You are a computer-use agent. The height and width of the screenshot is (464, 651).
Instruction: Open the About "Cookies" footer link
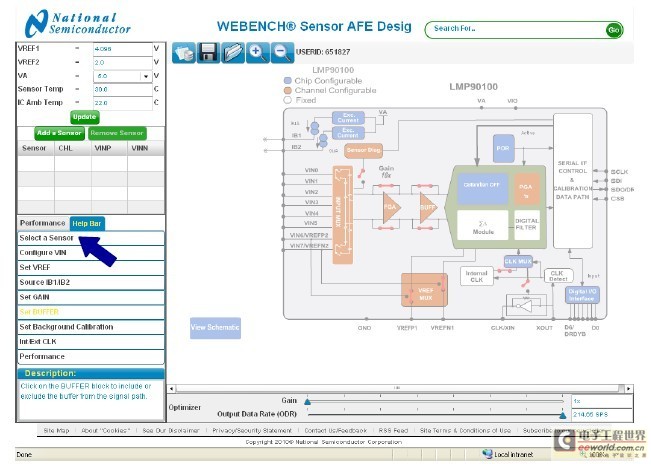[106, 431]
